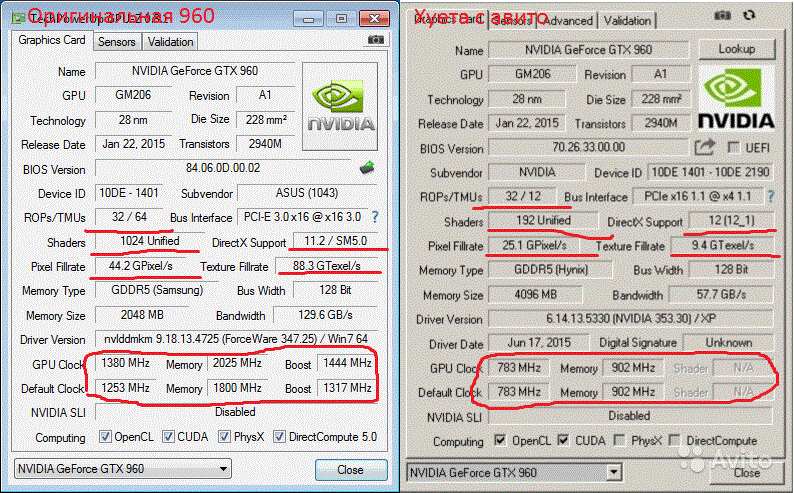
Task: Click the GPU Clock value 1380 MHz
Action: pos(126,363)
